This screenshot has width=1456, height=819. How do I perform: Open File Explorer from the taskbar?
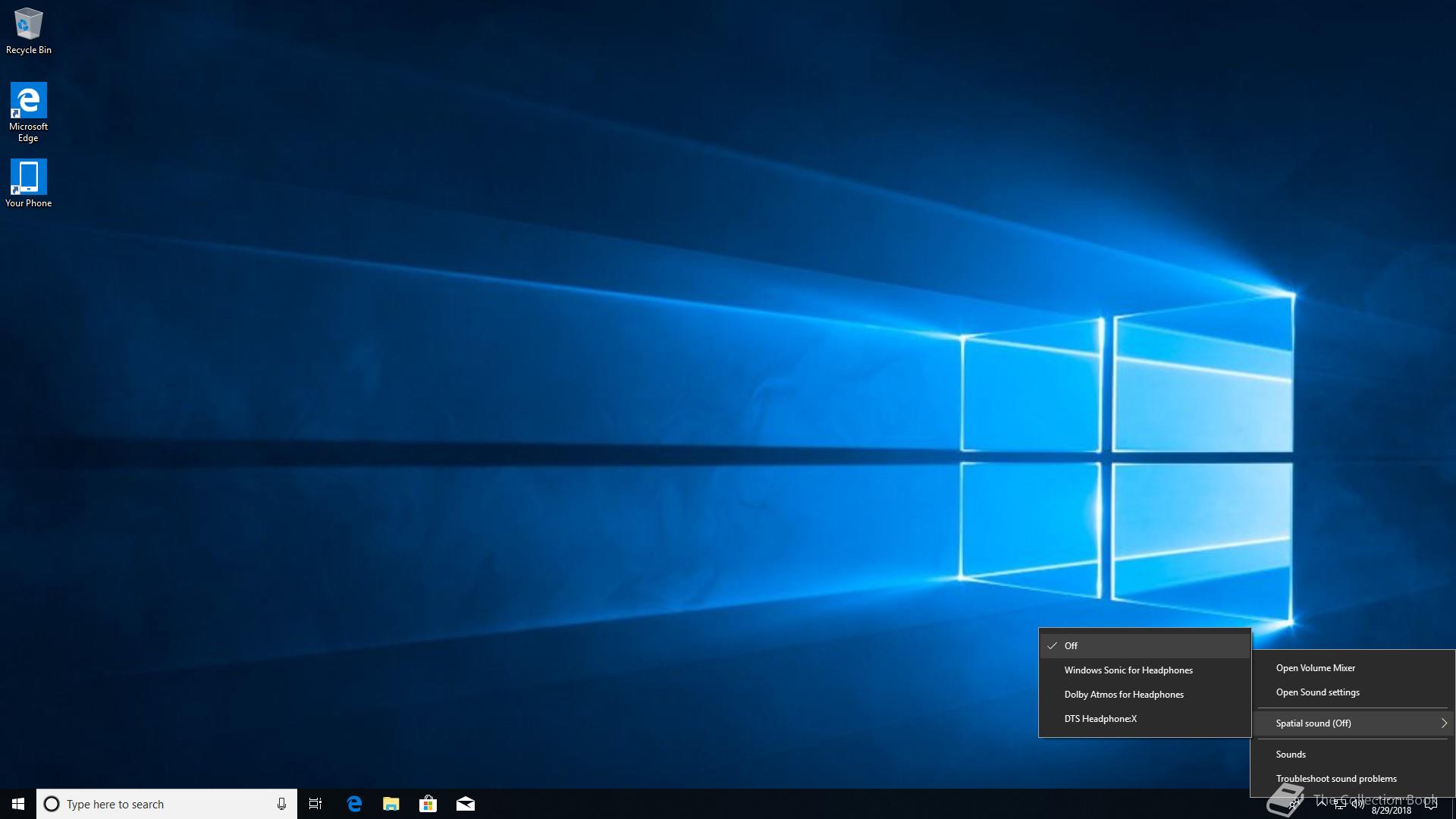pos(391,804)
